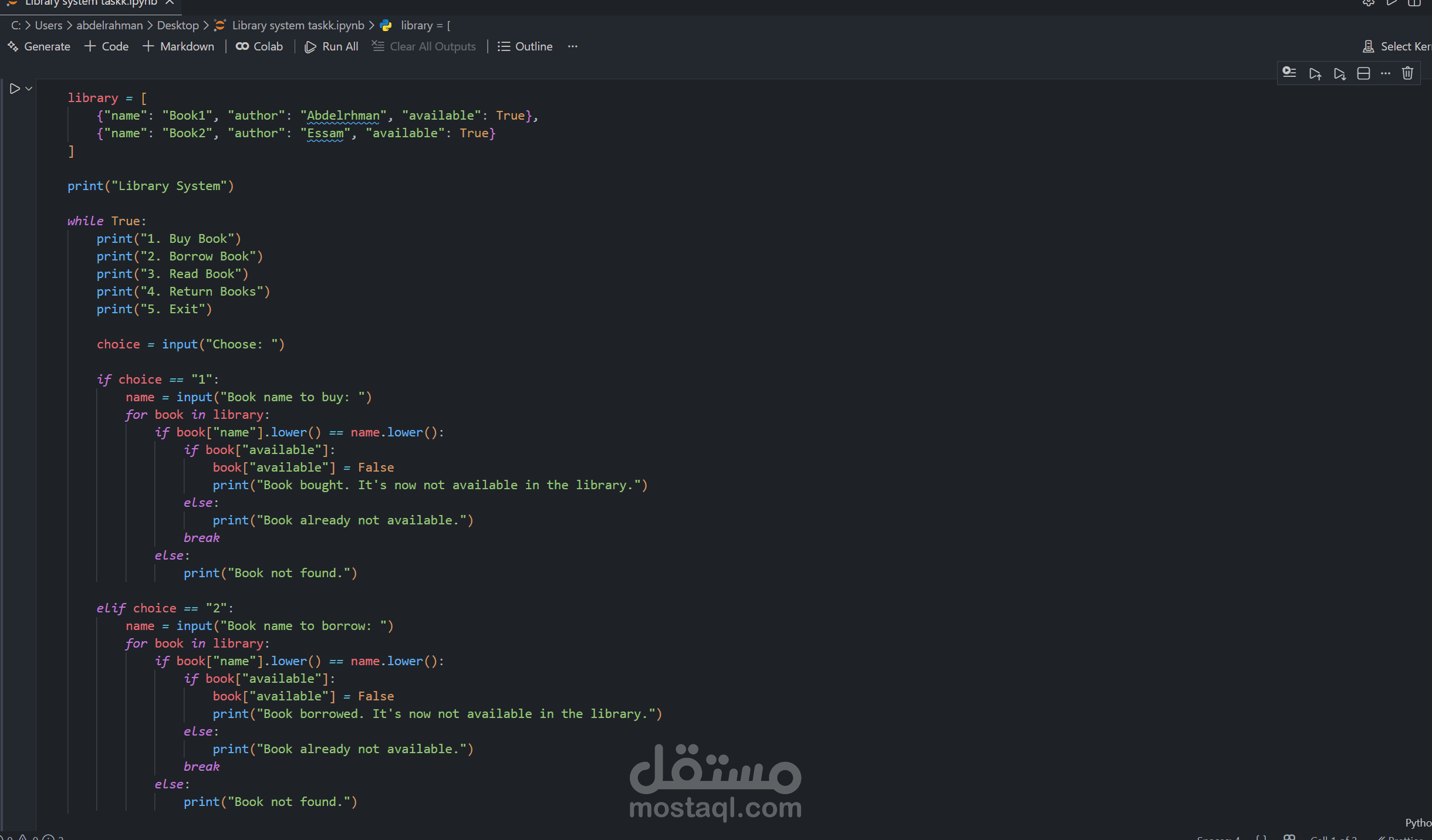Viewport: 1432px width, 840px height.
Task: Click the print("2. Borrow Book") line
Action: click(x=180, y=256)
